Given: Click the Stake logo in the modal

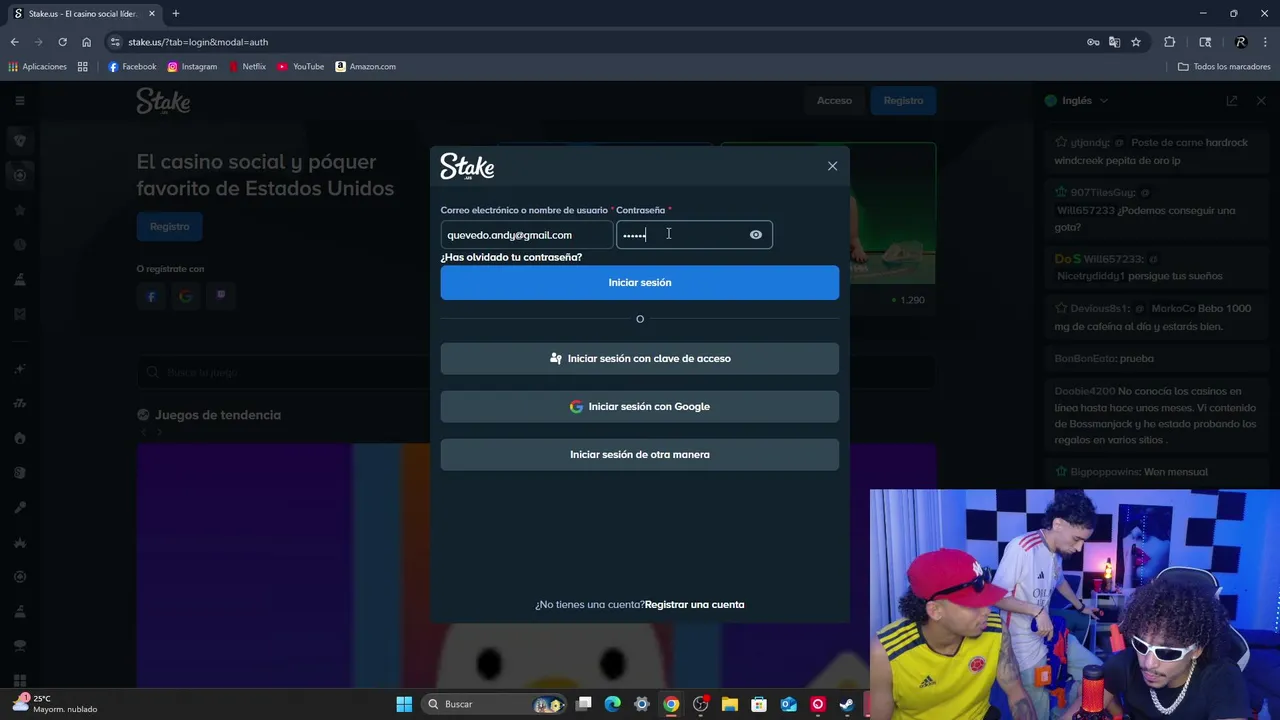Looking at the screenshot, I should point(467,166).
